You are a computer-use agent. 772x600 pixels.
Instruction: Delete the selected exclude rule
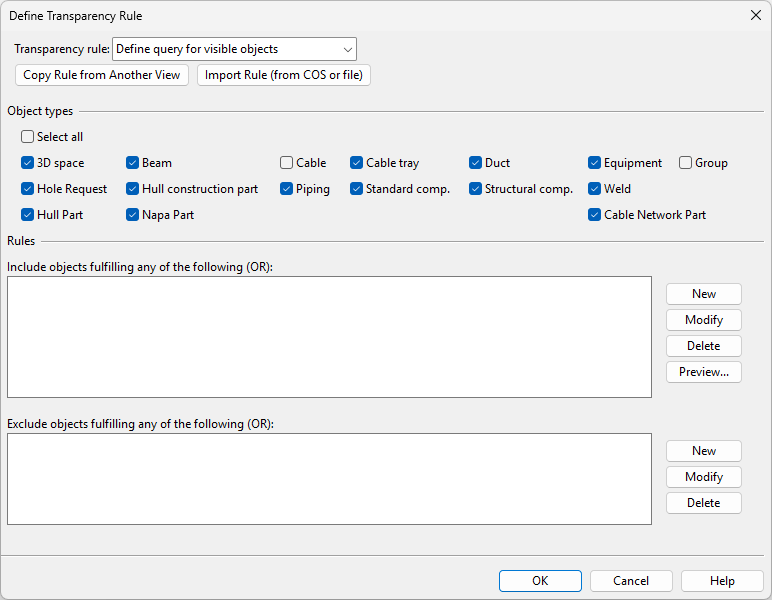[x=704, y=503]
